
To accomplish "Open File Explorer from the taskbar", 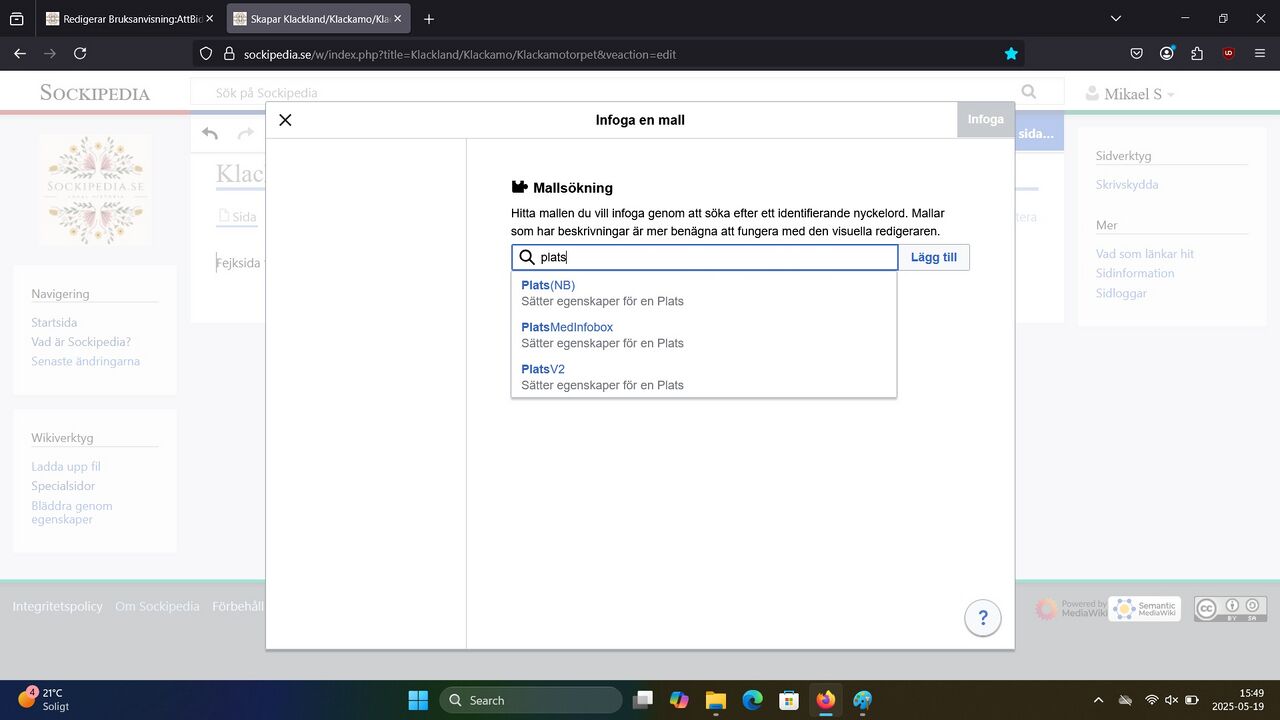I will (x=715, y=700).
